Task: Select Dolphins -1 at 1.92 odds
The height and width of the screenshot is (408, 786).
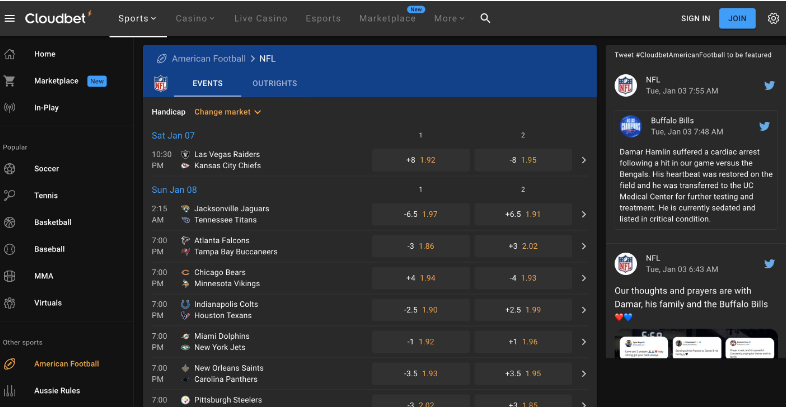Action: pyautogui.click(x=421, y=342)
